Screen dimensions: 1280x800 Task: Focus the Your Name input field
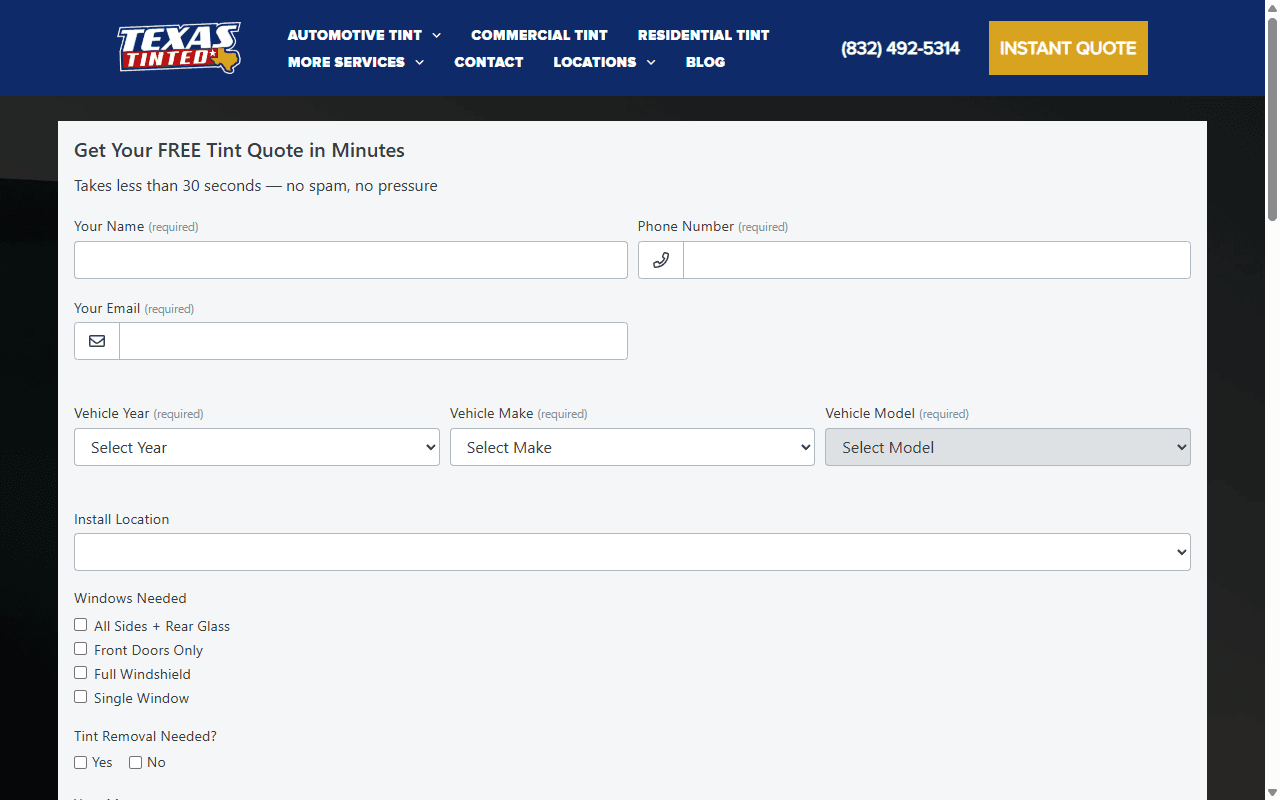(351, 260)
